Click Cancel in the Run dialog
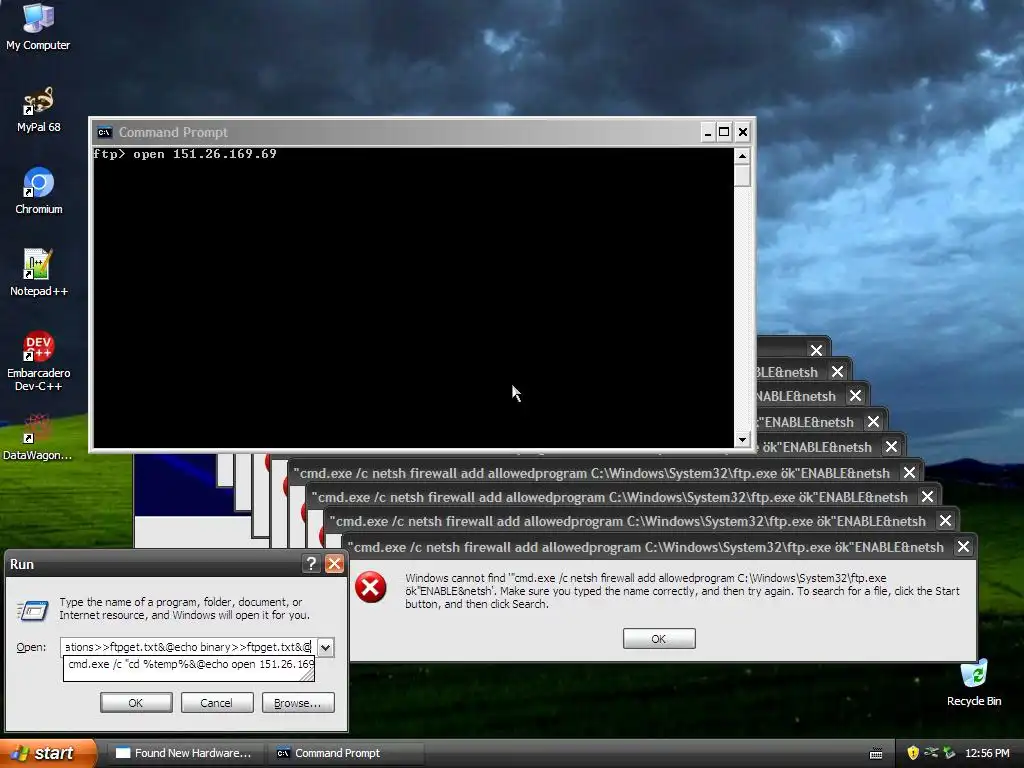This screenshot has height=768, width=1024. point(217,703)
